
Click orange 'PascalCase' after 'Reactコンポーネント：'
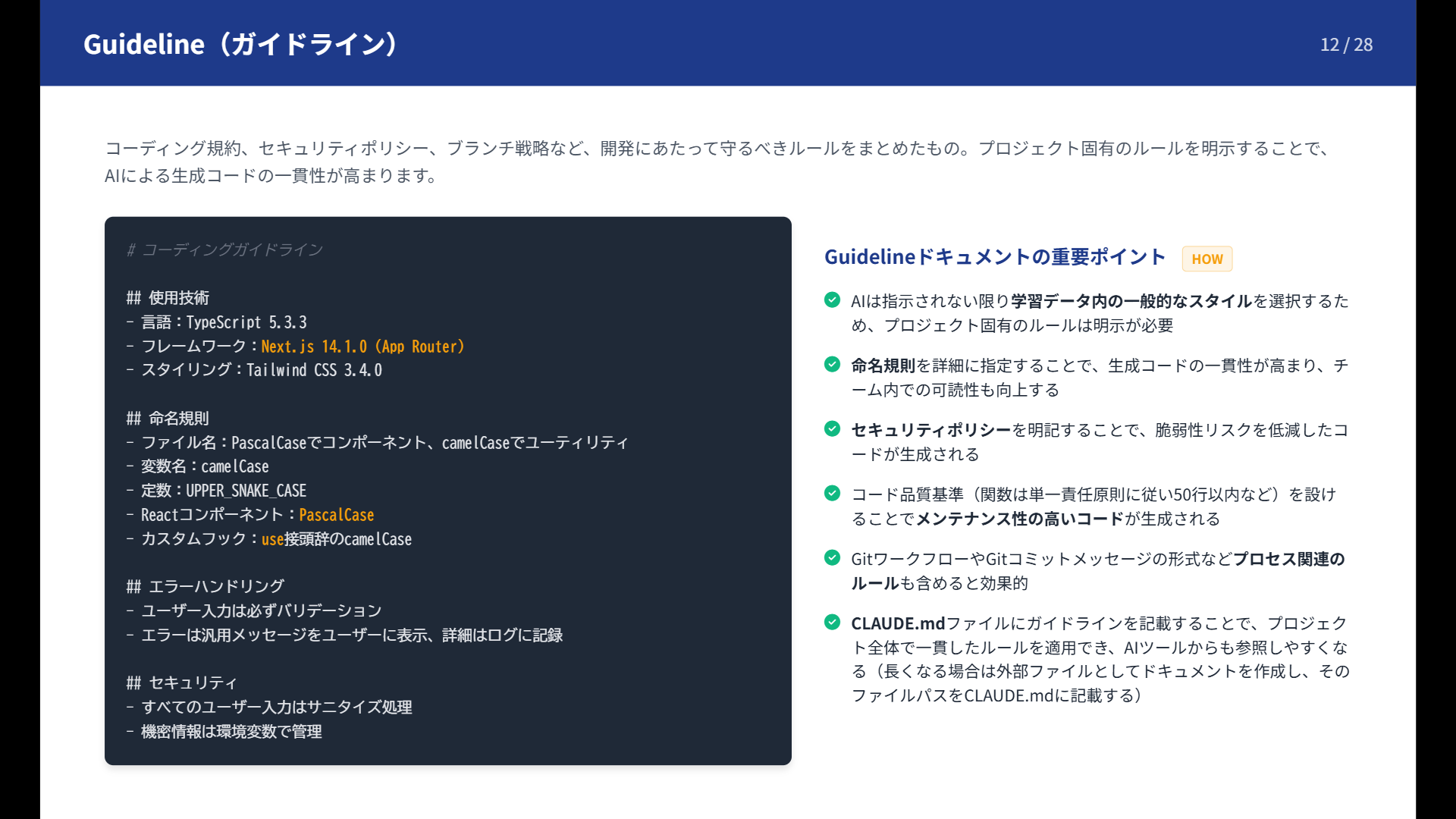pyautogui.click(x=337, y=515)
